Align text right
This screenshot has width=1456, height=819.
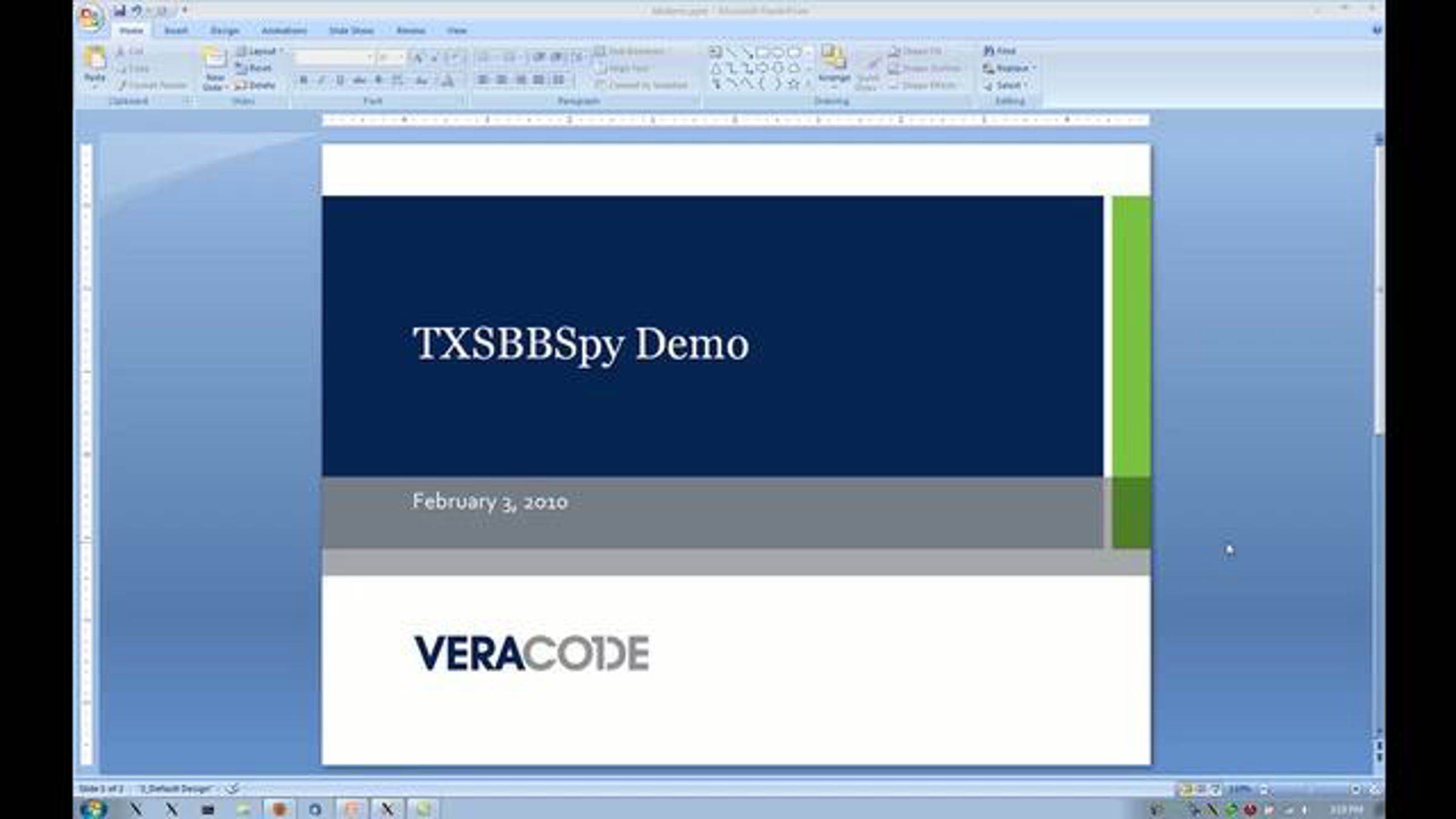(521, 80)
